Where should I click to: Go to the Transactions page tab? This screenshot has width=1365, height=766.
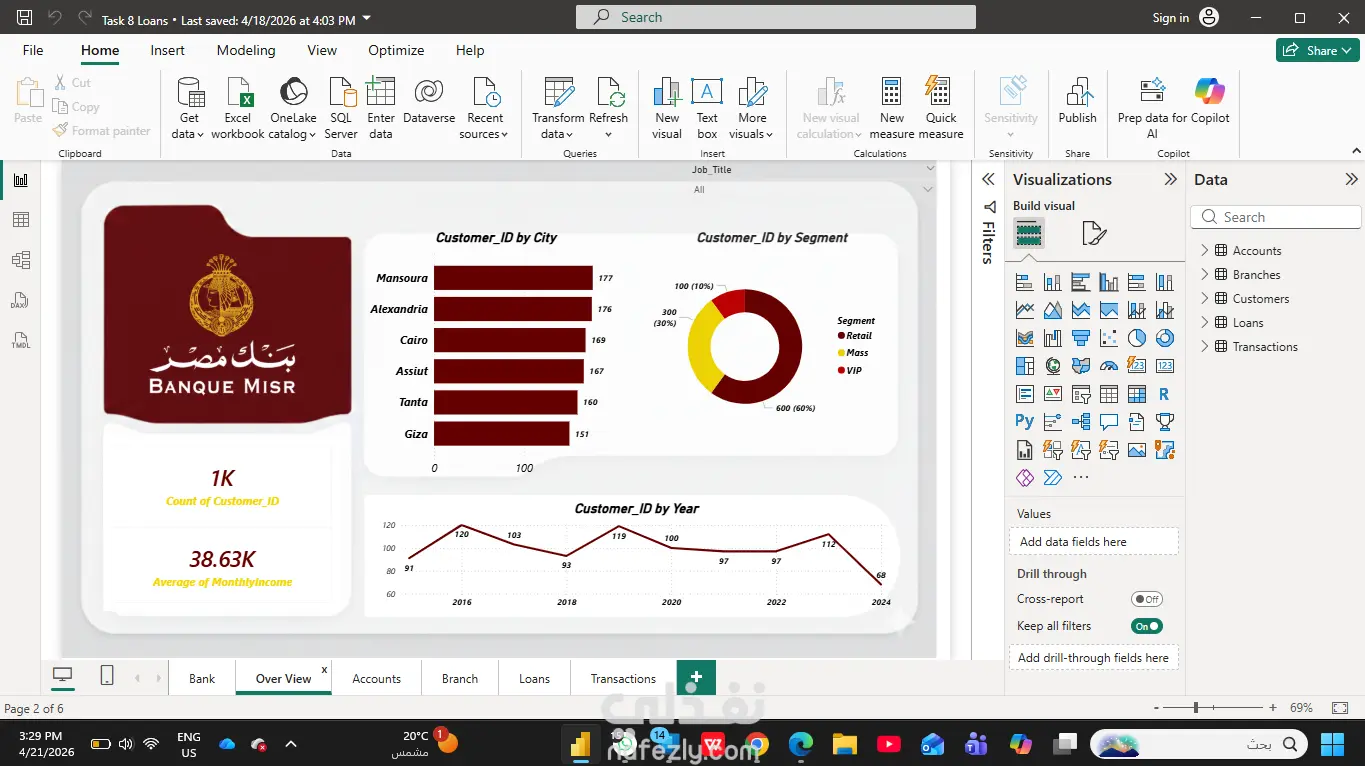(x=623, y=678)
